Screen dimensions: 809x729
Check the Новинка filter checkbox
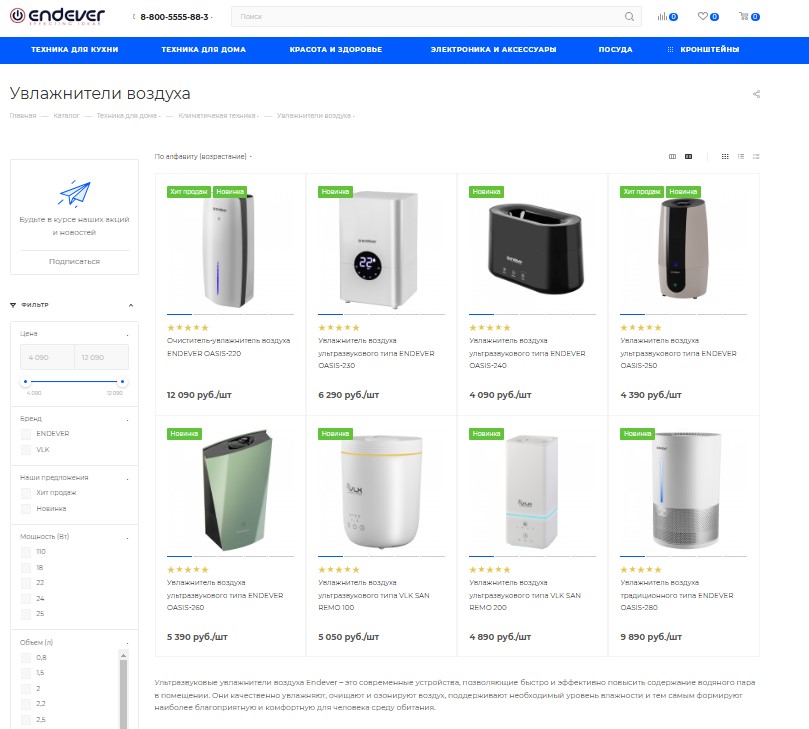click(26, 509)
